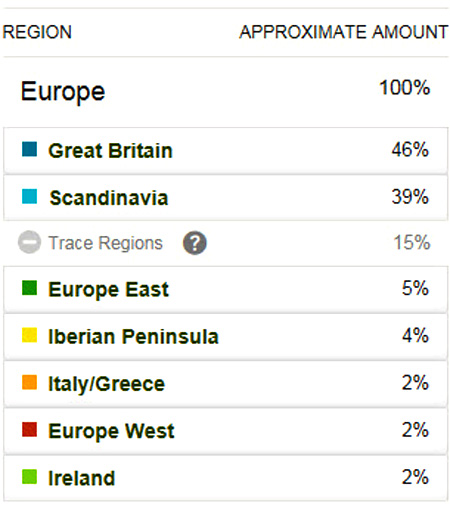Click the REGION column header
The width and height of the screenshot is (450, 512).
tap(37, 32)
